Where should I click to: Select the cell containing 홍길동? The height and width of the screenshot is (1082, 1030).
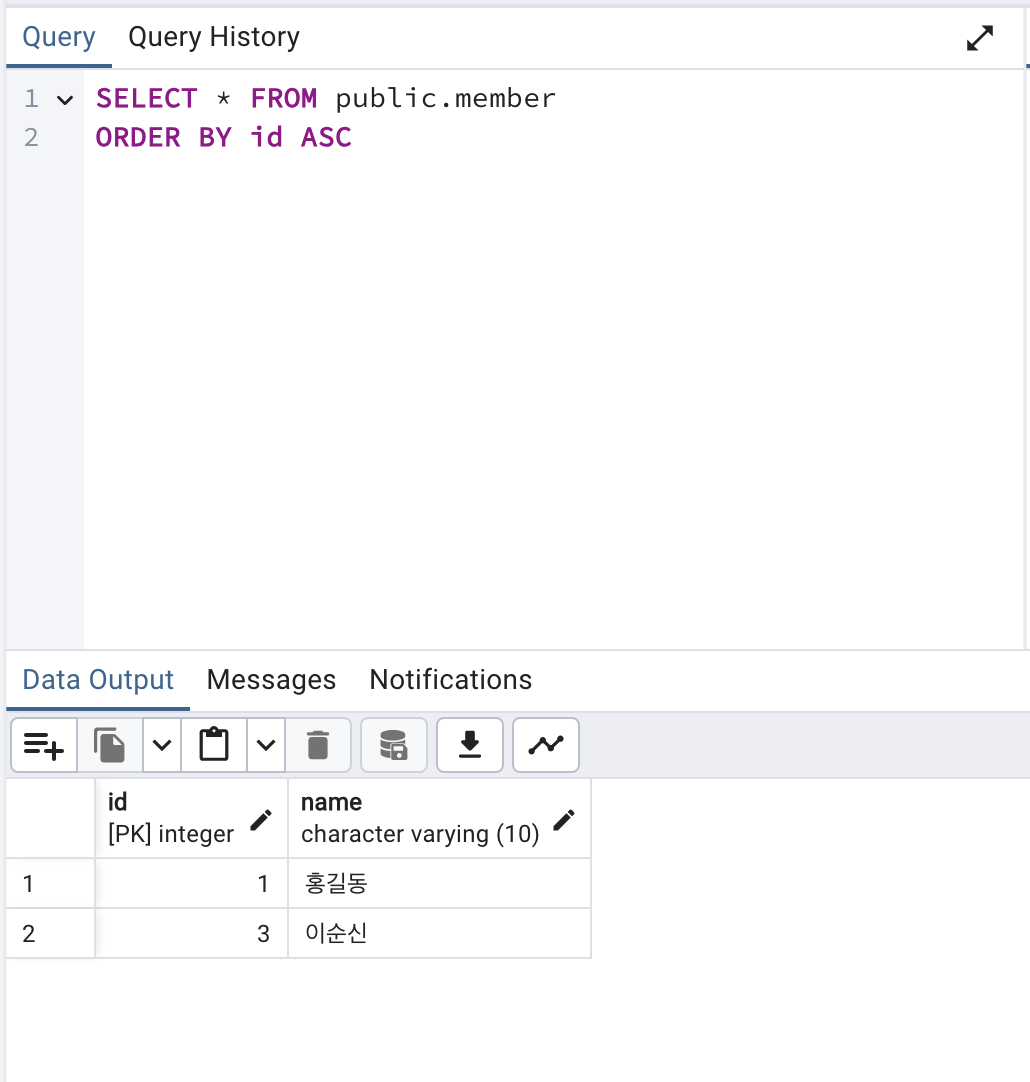click(x=438, y=884)
